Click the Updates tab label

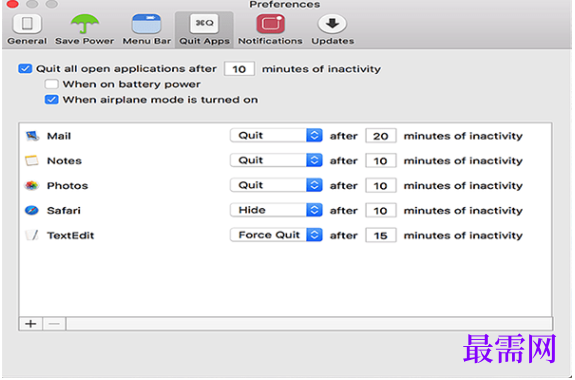click(333, 41)
